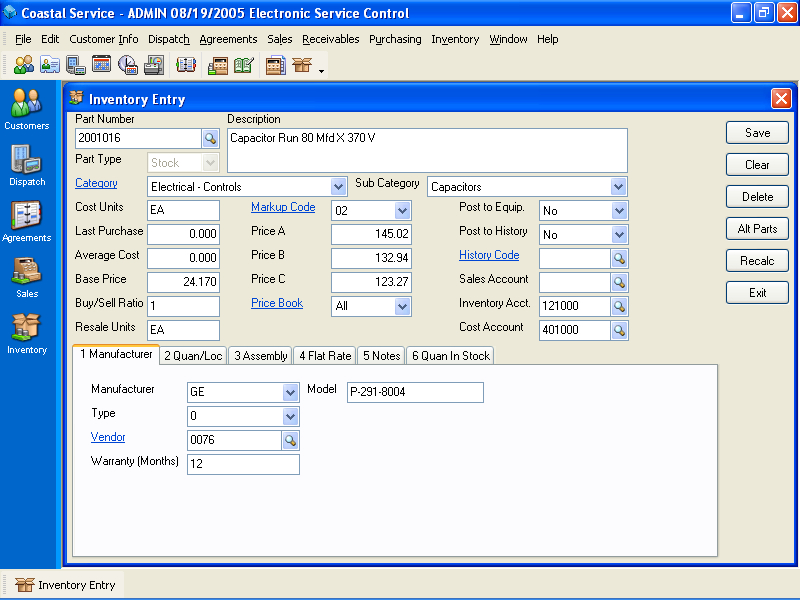The width and height of the screenshot is (800, 600).
Task: Click the register with document toolbar icon
Action: (x=276, y=65)
